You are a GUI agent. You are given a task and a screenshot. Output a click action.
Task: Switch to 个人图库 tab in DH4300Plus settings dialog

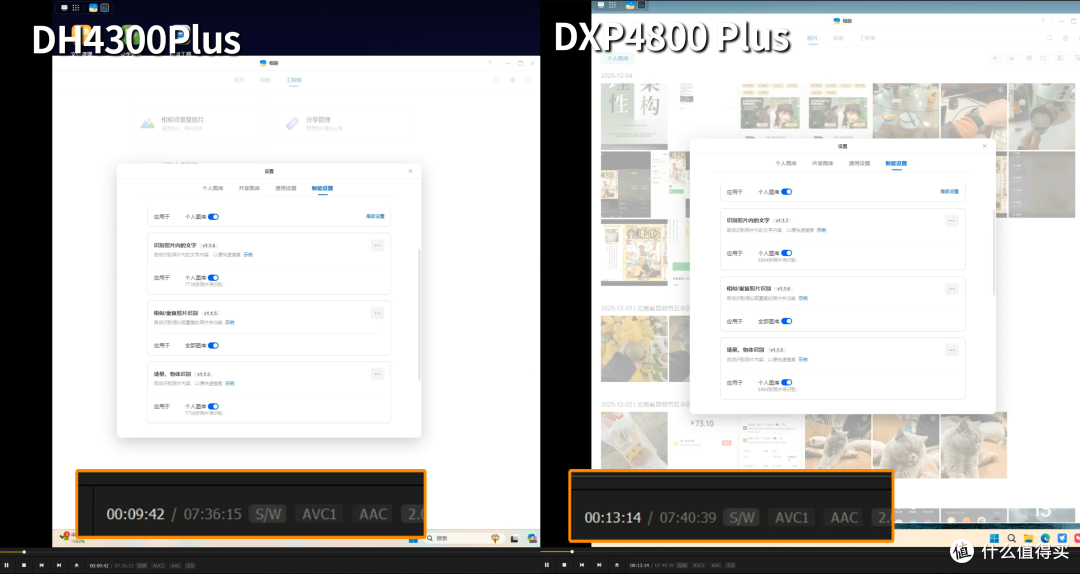click(213, 188)
